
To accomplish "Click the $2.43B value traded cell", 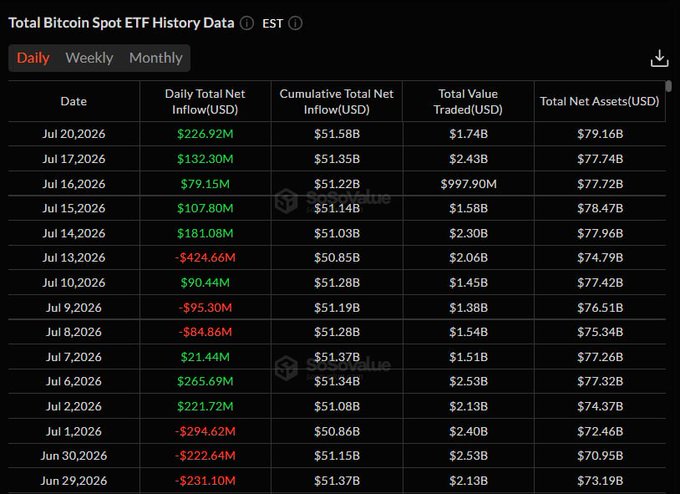I will (x=468, y=159).
